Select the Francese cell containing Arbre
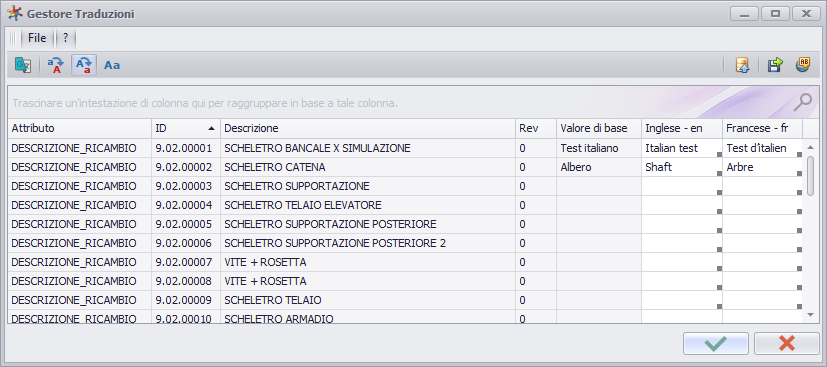Viewport: 827px width, 367px height. point(763,167)
